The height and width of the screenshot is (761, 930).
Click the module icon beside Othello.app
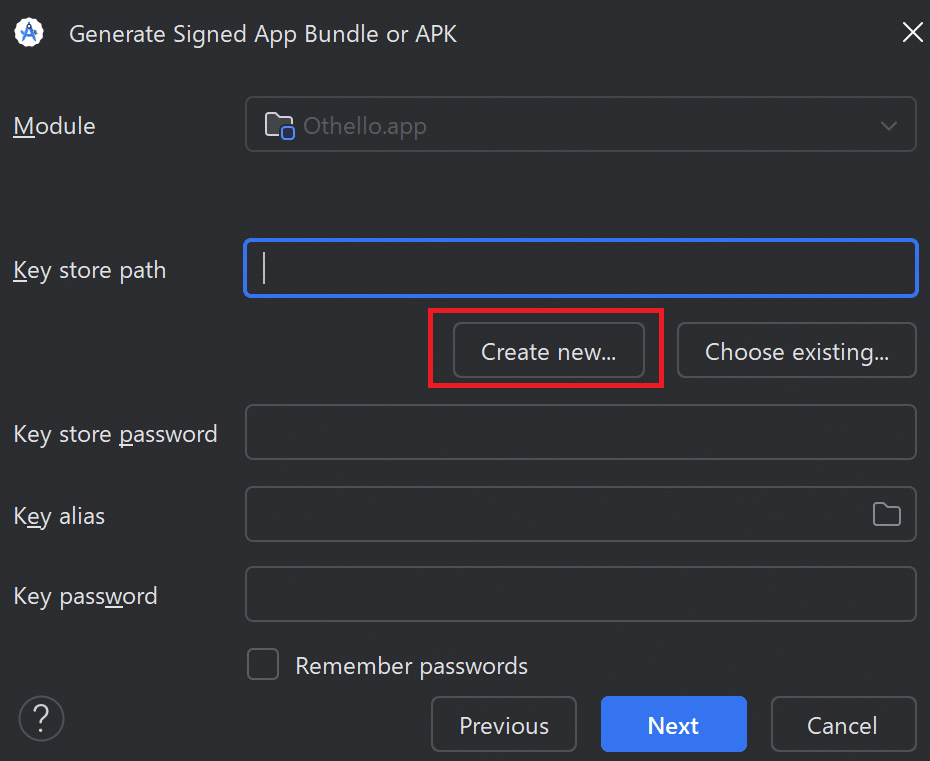coord(278,124)
